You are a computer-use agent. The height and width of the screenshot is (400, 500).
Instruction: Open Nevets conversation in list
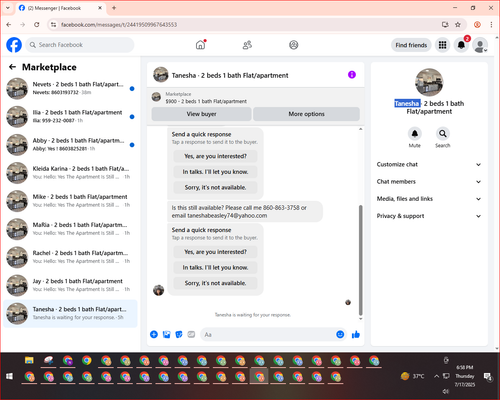click(70, 88)
